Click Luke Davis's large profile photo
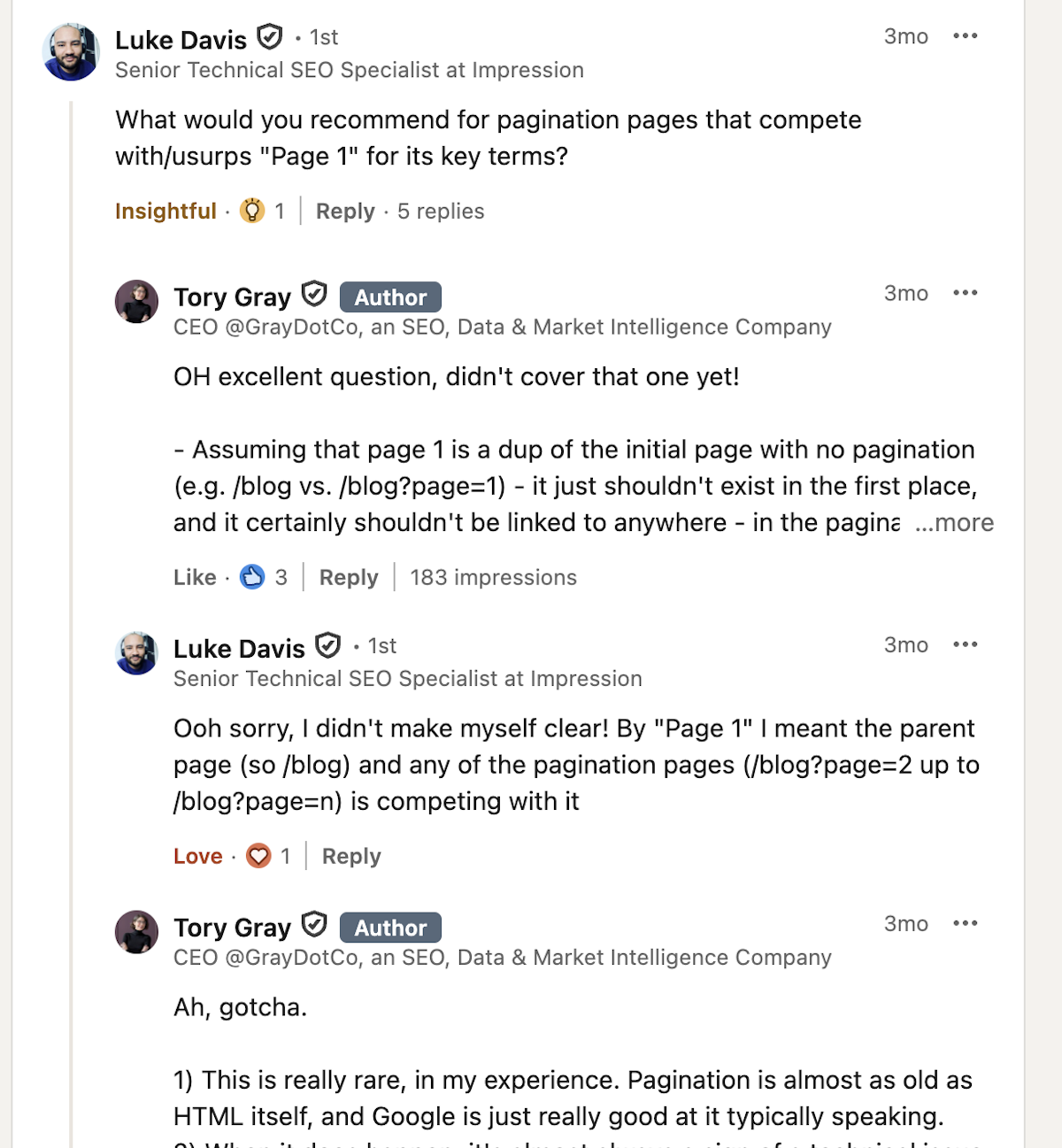Viewport: 1062px width, 1148px height. coord(71,52)
